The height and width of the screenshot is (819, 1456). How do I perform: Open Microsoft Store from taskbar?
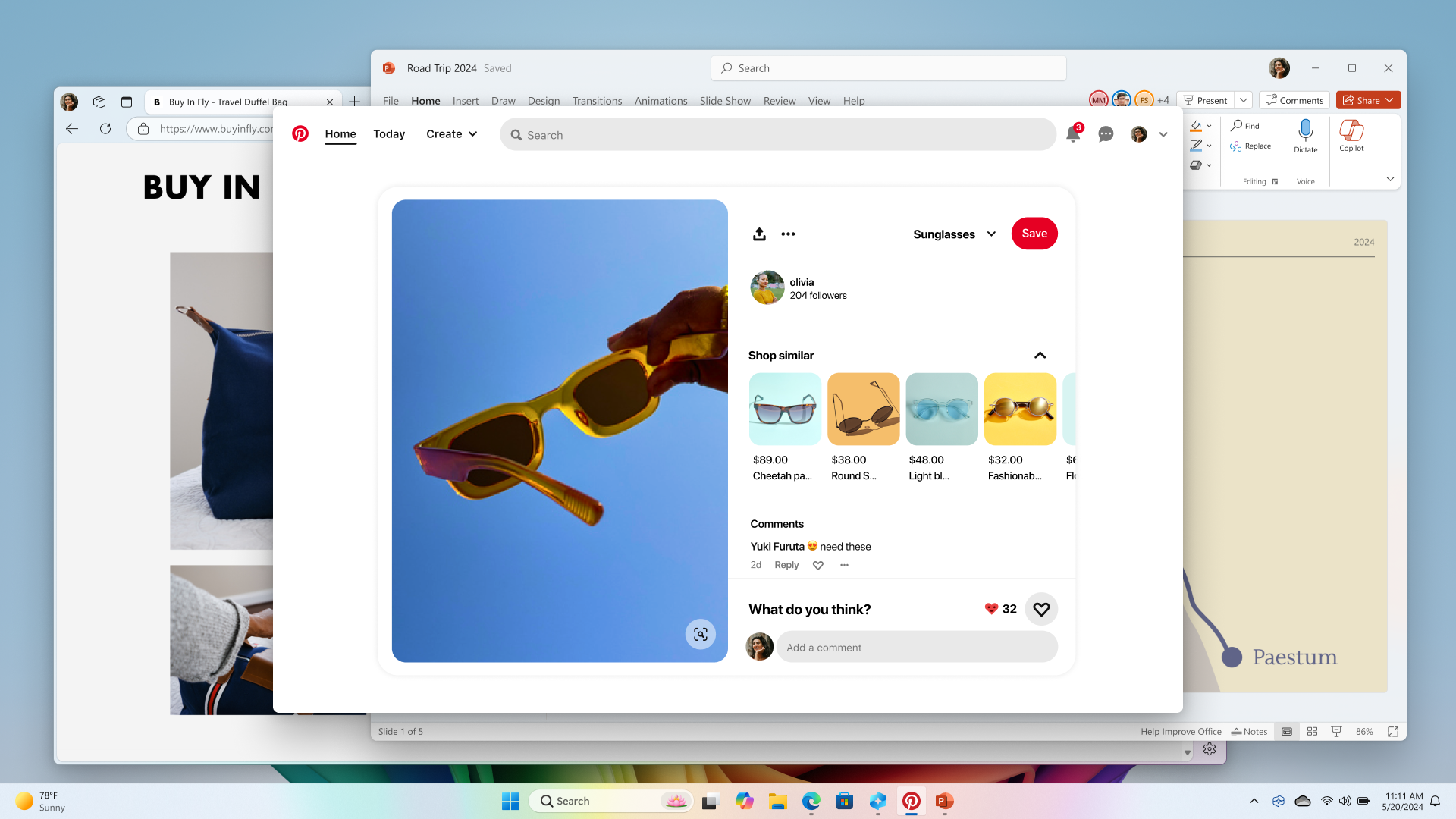click(x=844, y=801)
